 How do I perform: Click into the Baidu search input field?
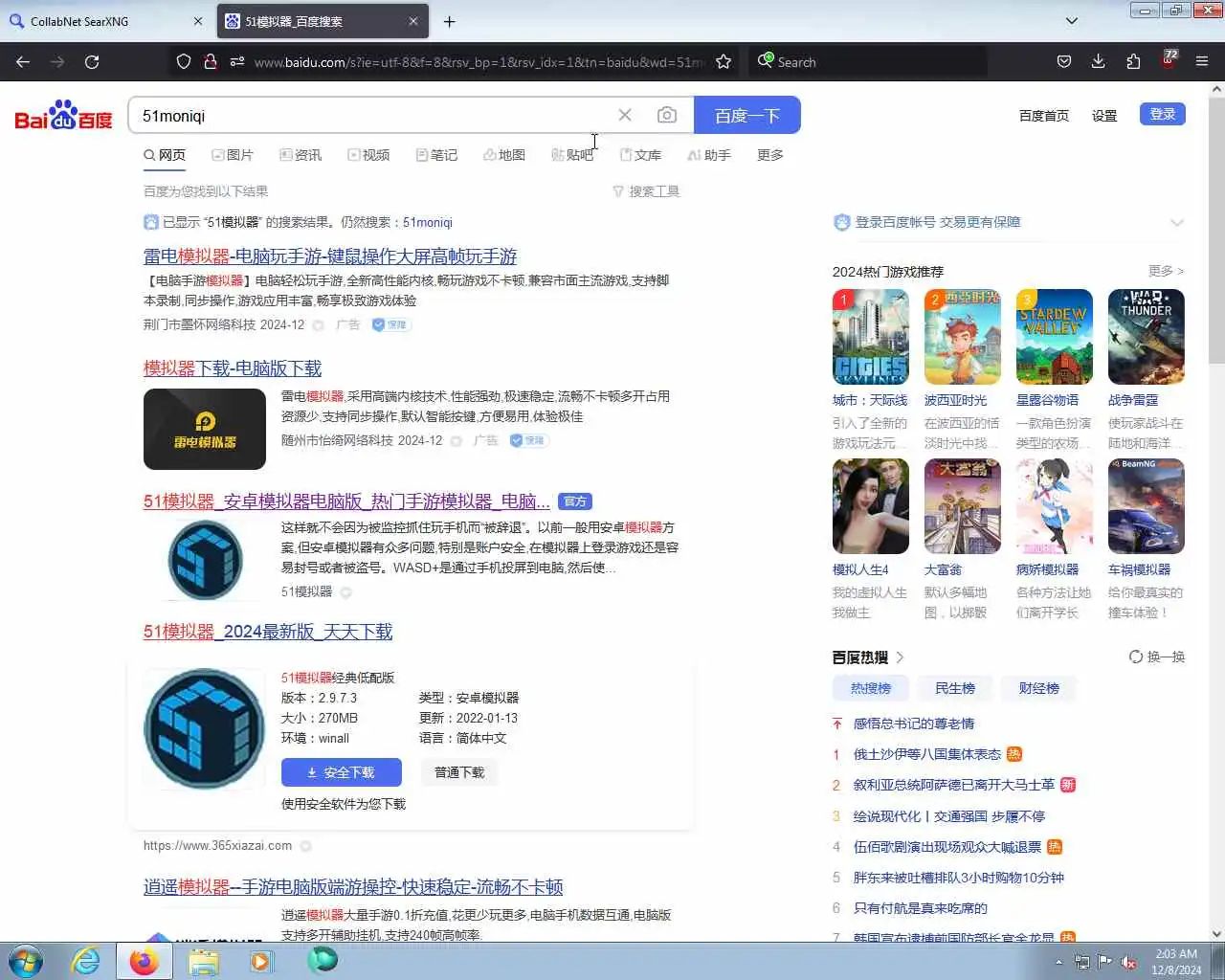[x=373, y=115]
